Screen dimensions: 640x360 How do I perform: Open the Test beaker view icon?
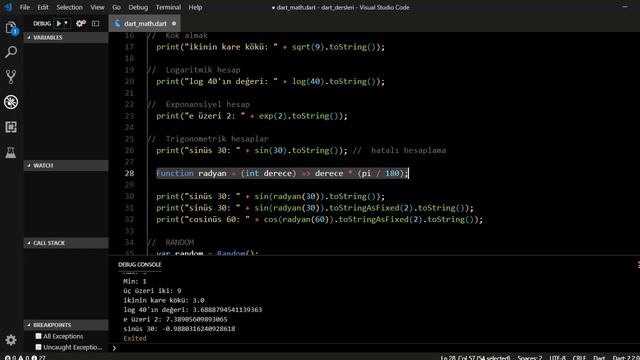[x=11, y=152]
